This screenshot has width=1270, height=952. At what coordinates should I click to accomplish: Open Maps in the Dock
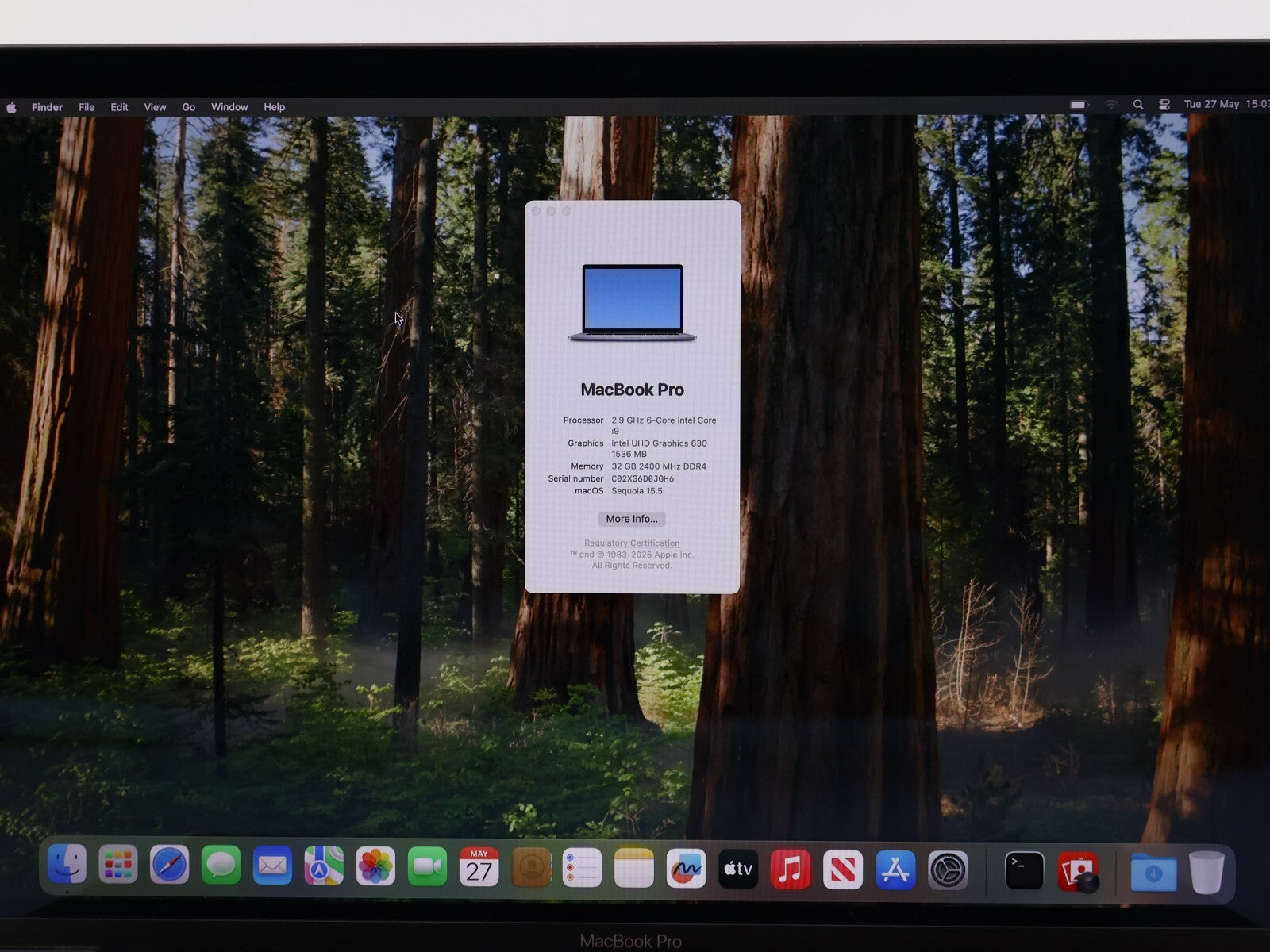[x=324, y=866]
